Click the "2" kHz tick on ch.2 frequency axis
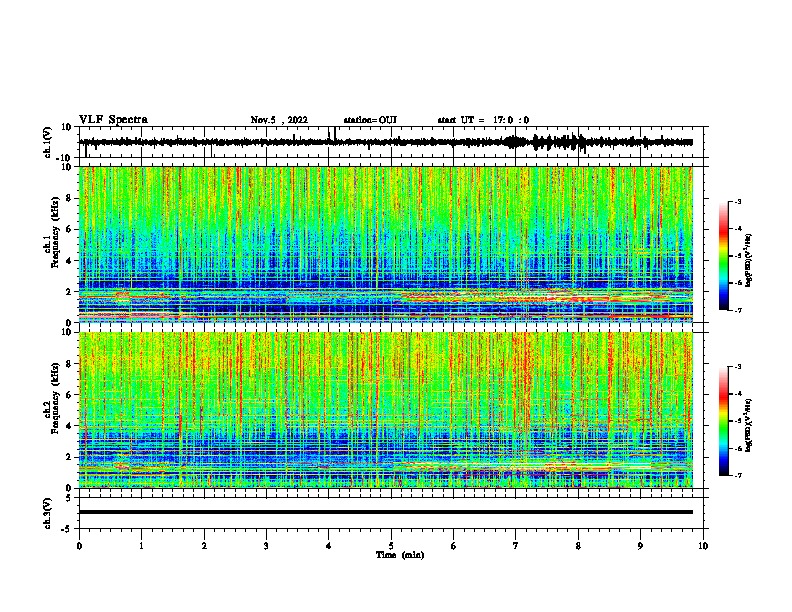Viewport: 792px width, 612px height. pos(69,457)
